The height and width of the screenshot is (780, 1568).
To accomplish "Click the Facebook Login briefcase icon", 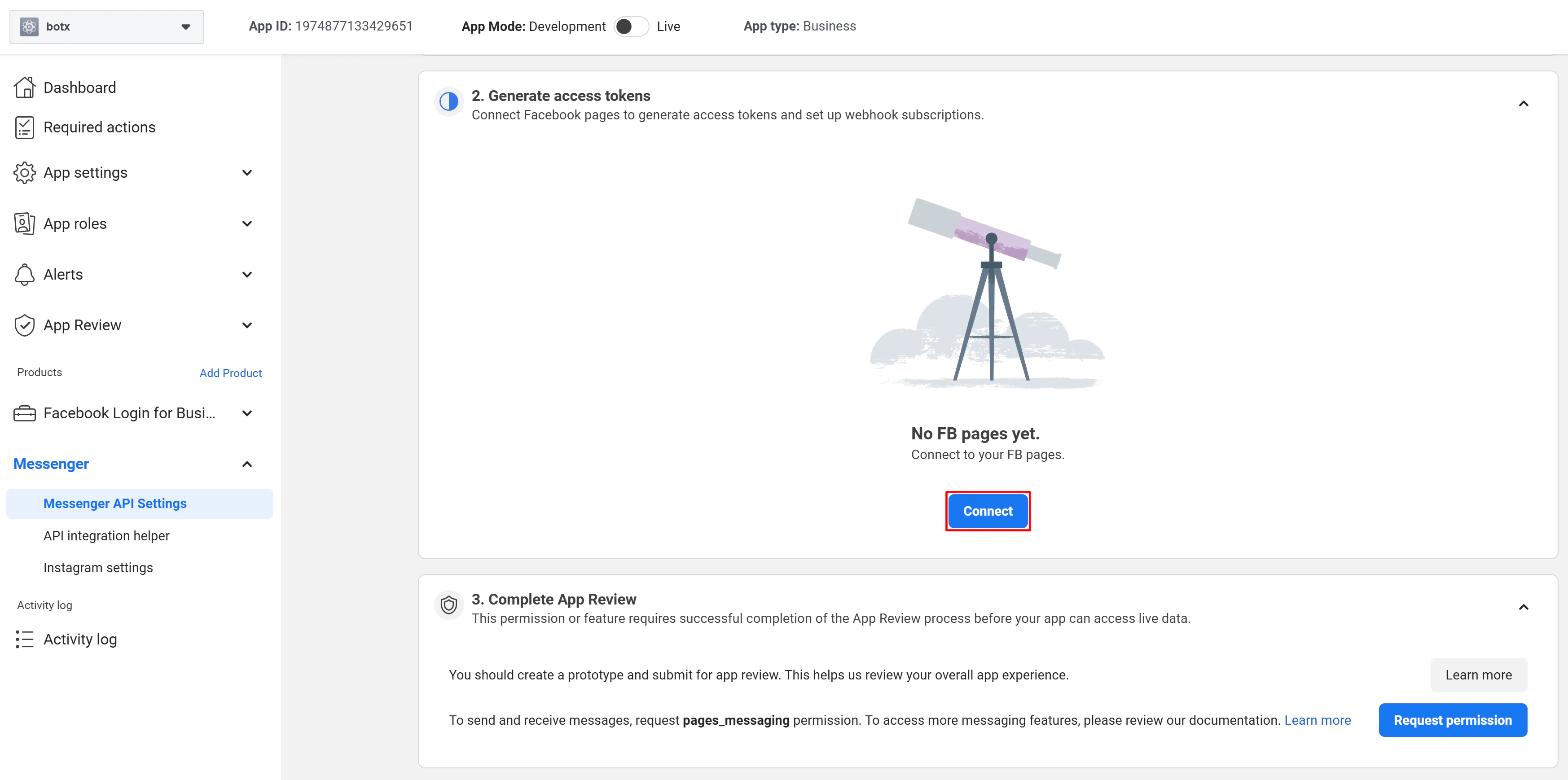I will click(24, 414).
